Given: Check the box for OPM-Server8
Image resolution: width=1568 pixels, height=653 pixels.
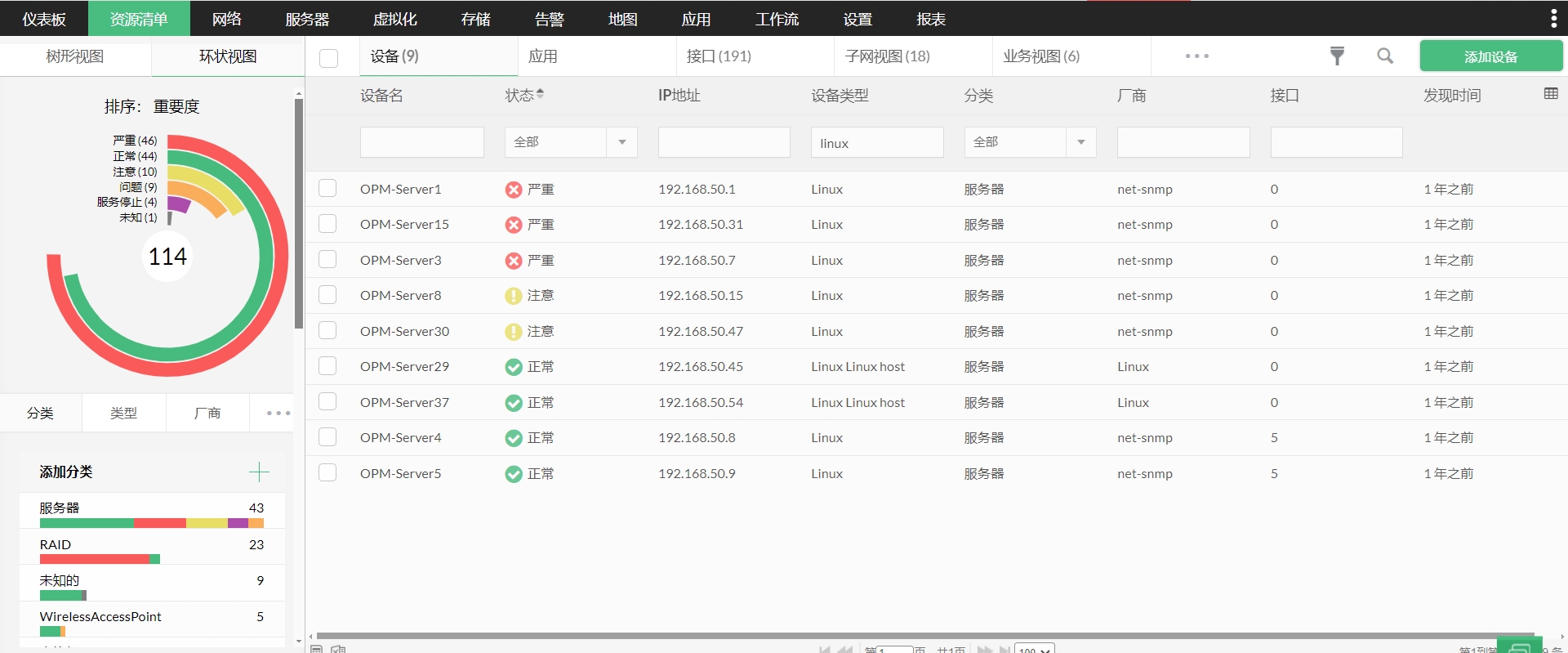Looking at the screenshot, I should point(327,295).
